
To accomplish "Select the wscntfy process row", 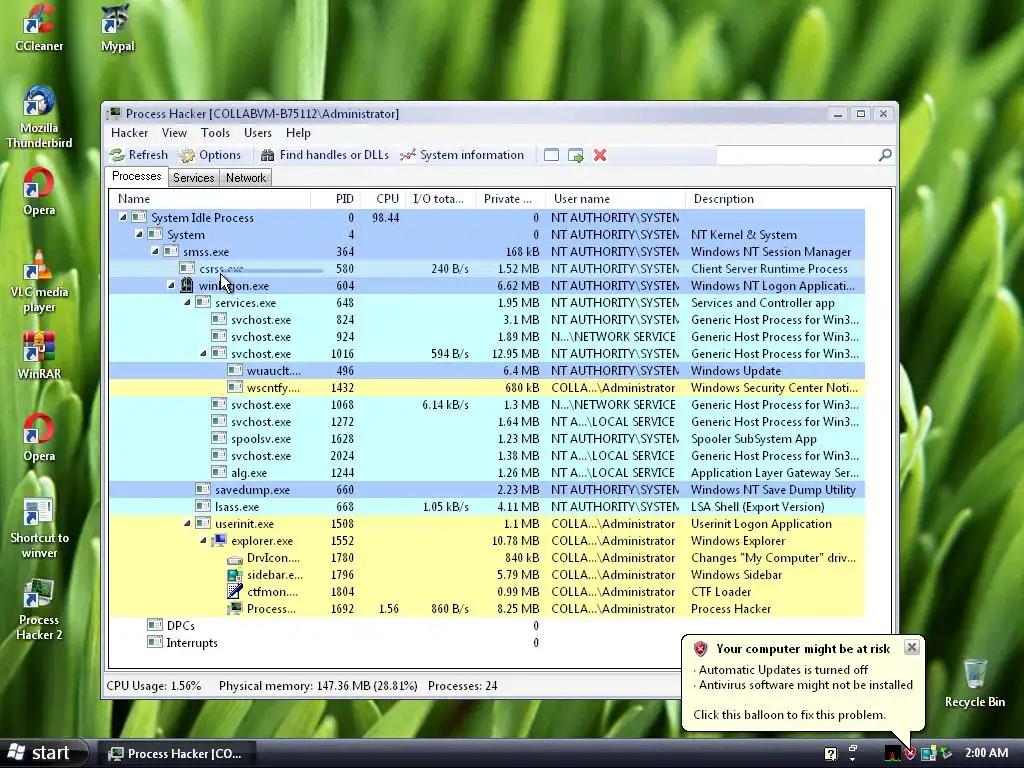I will 487,387.
